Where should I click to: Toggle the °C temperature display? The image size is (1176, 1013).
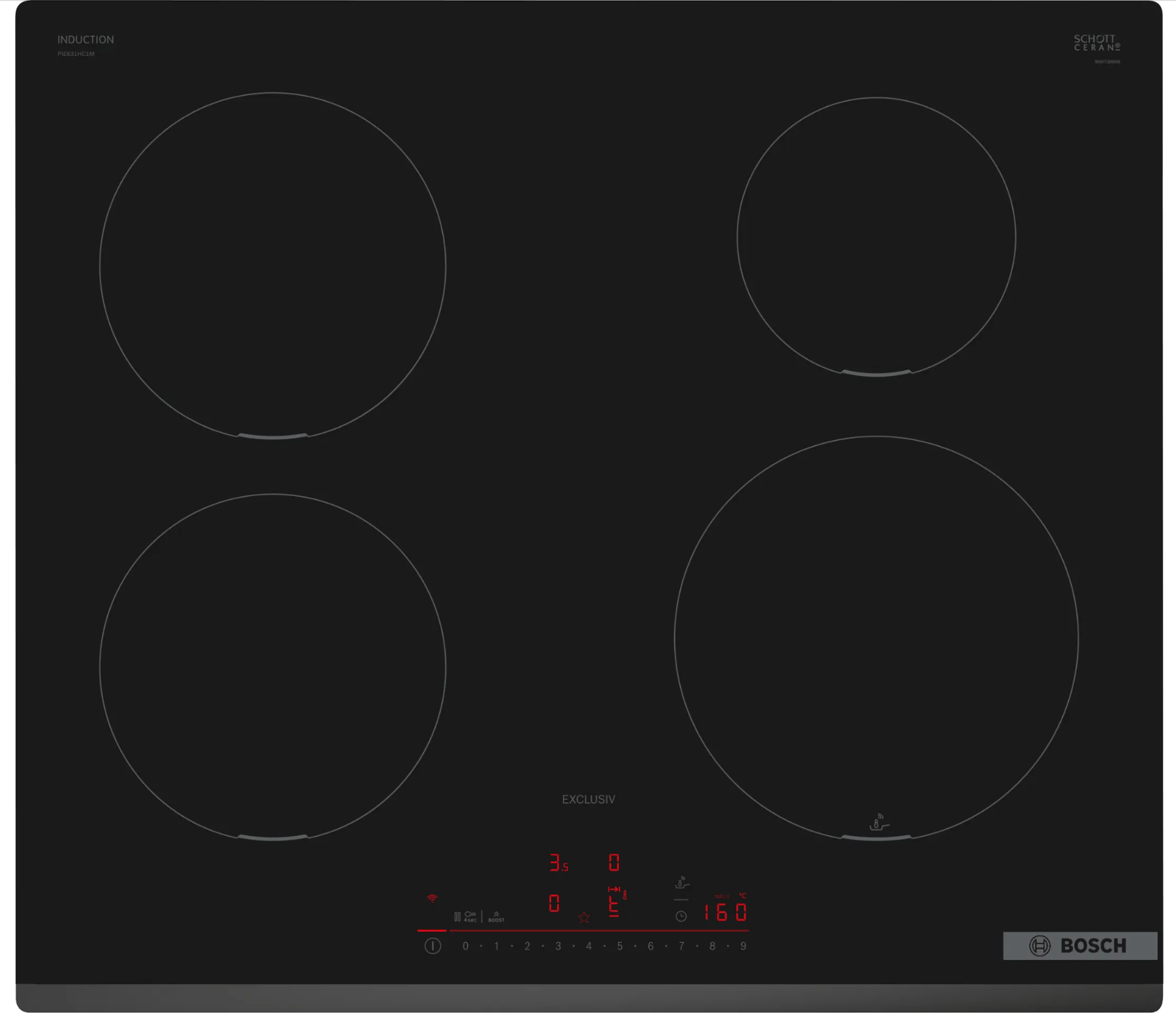point(743,896)
